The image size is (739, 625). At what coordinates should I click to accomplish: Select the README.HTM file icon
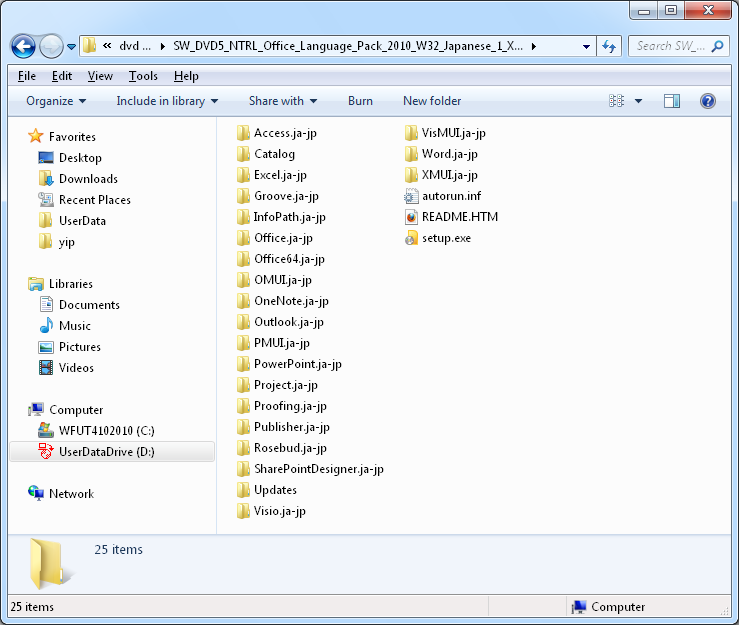tap(411, 217)
